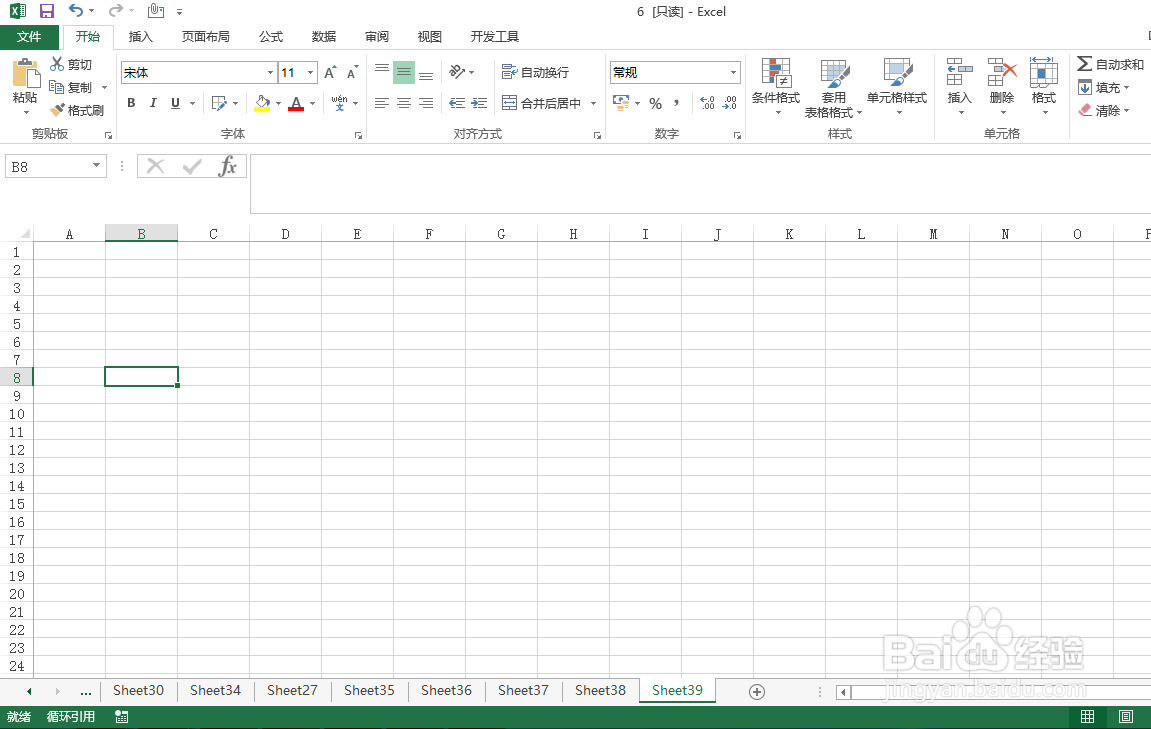
Task: Apply percent style format
Action: click(x=656, y=104)
